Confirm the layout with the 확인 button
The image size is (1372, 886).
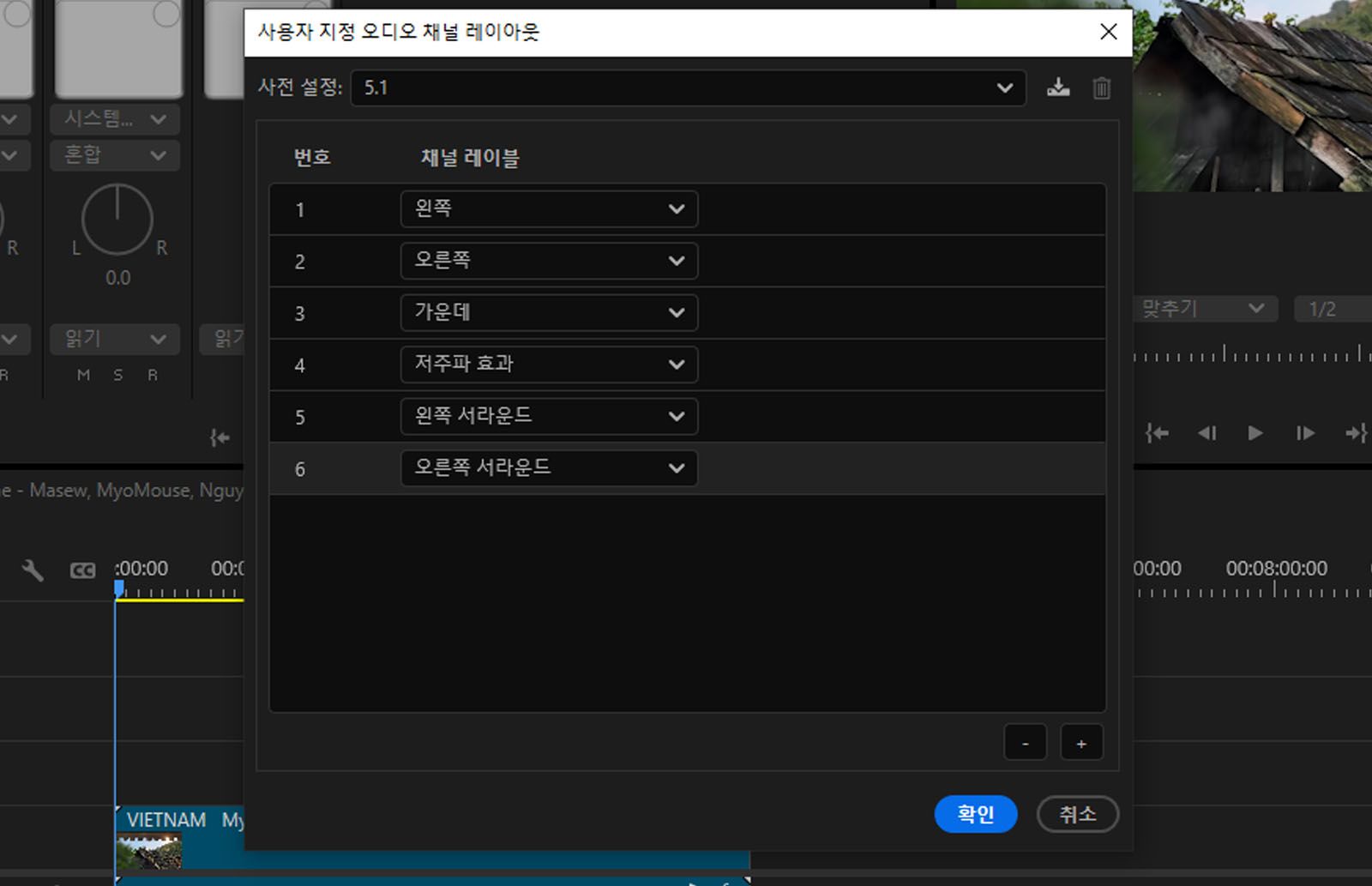pos(975,814)
